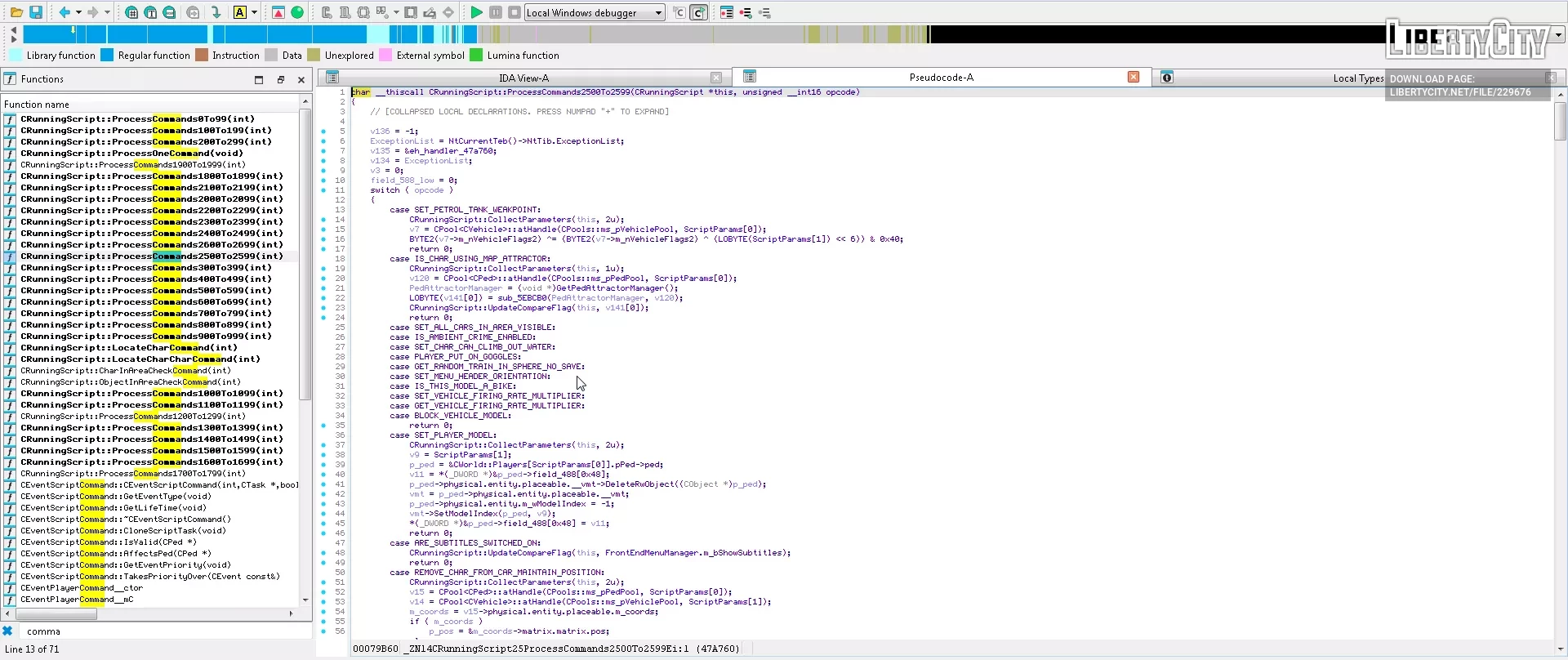Click the Pause process toolbar icon
The width and height of the screenshot is (1568, 660).
pos(496,12)
